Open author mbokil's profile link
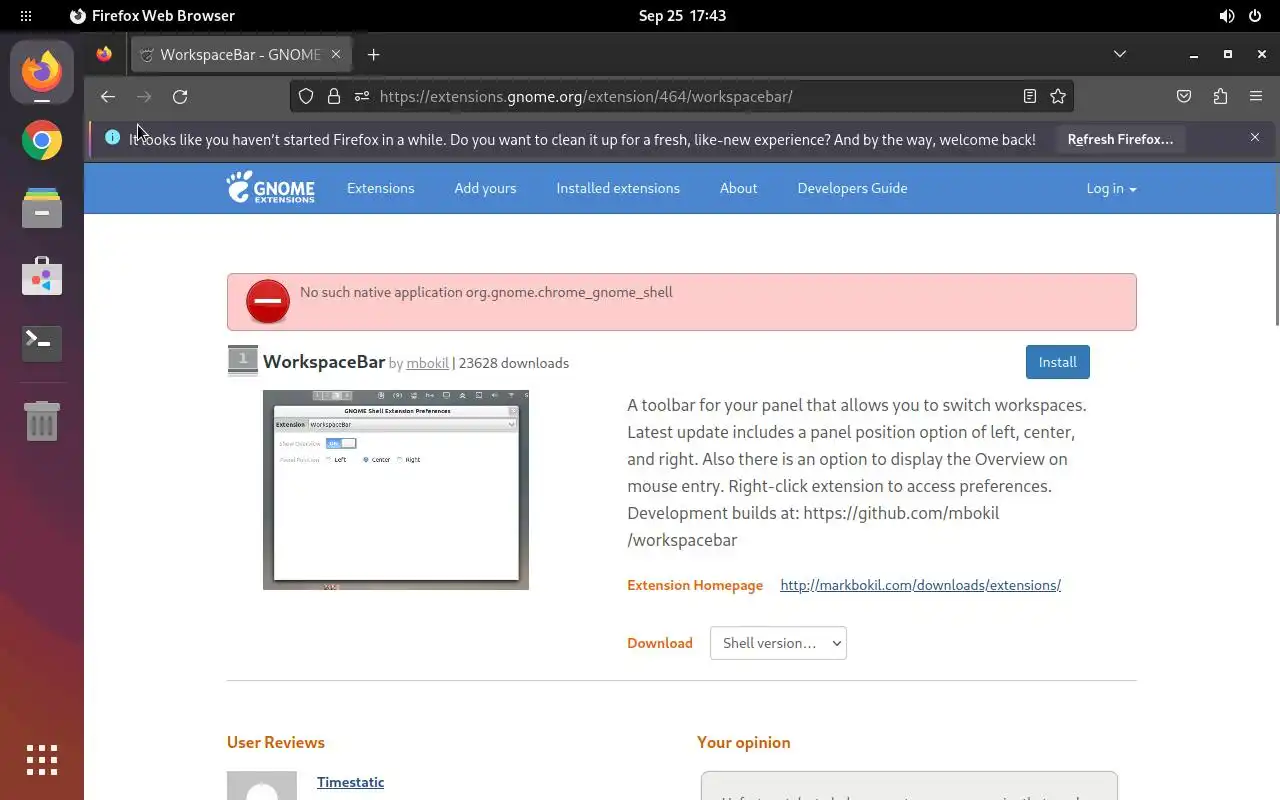The width and height of the screenshot is (1280, 800). pos(427,363)
